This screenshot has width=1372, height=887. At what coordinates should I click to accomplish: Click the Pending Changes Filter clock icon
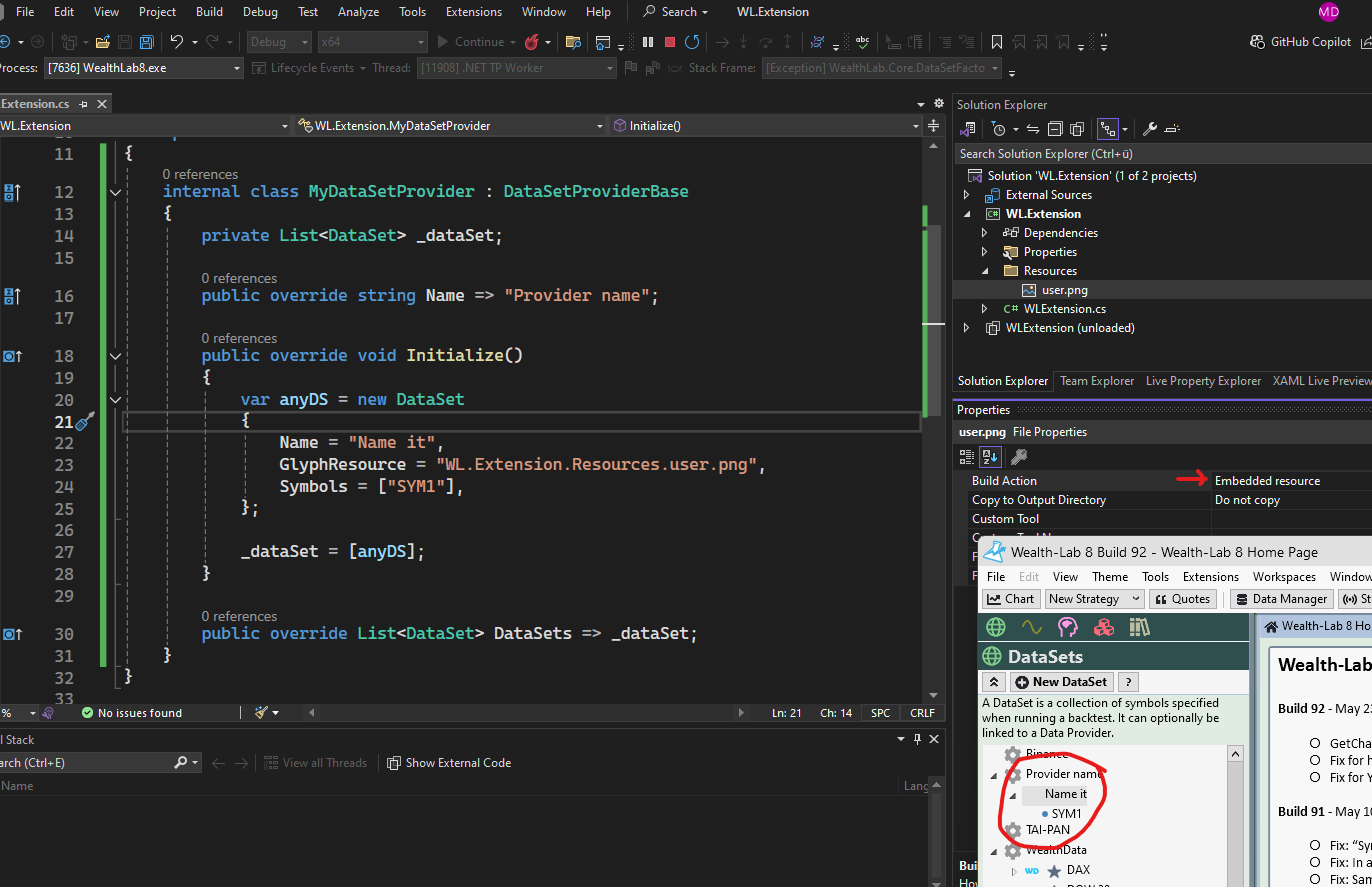click(998, 129)
